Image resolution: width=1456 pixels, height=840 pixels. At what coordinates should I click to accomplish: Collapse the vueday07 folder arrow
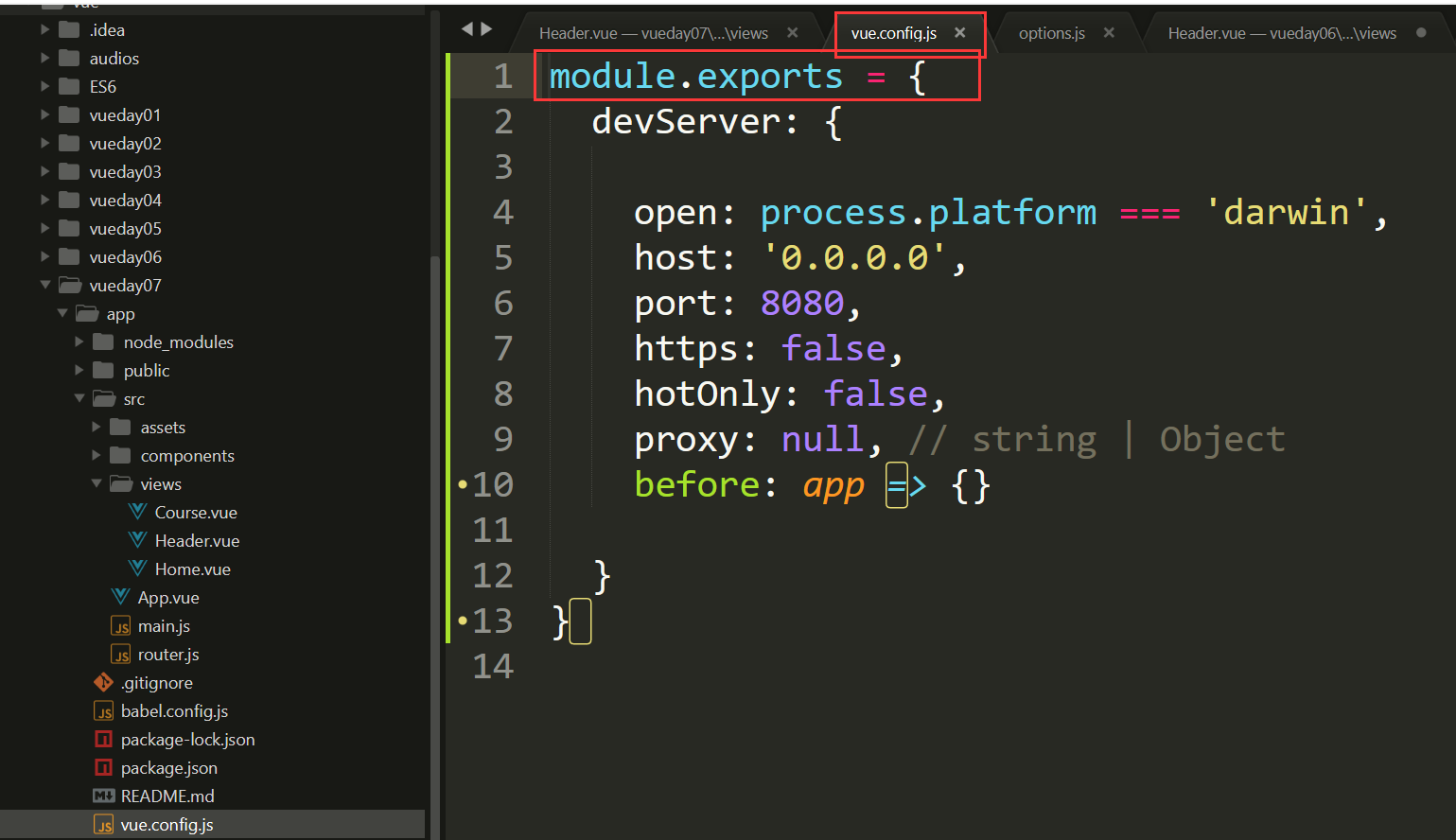(x=44, y=285)
